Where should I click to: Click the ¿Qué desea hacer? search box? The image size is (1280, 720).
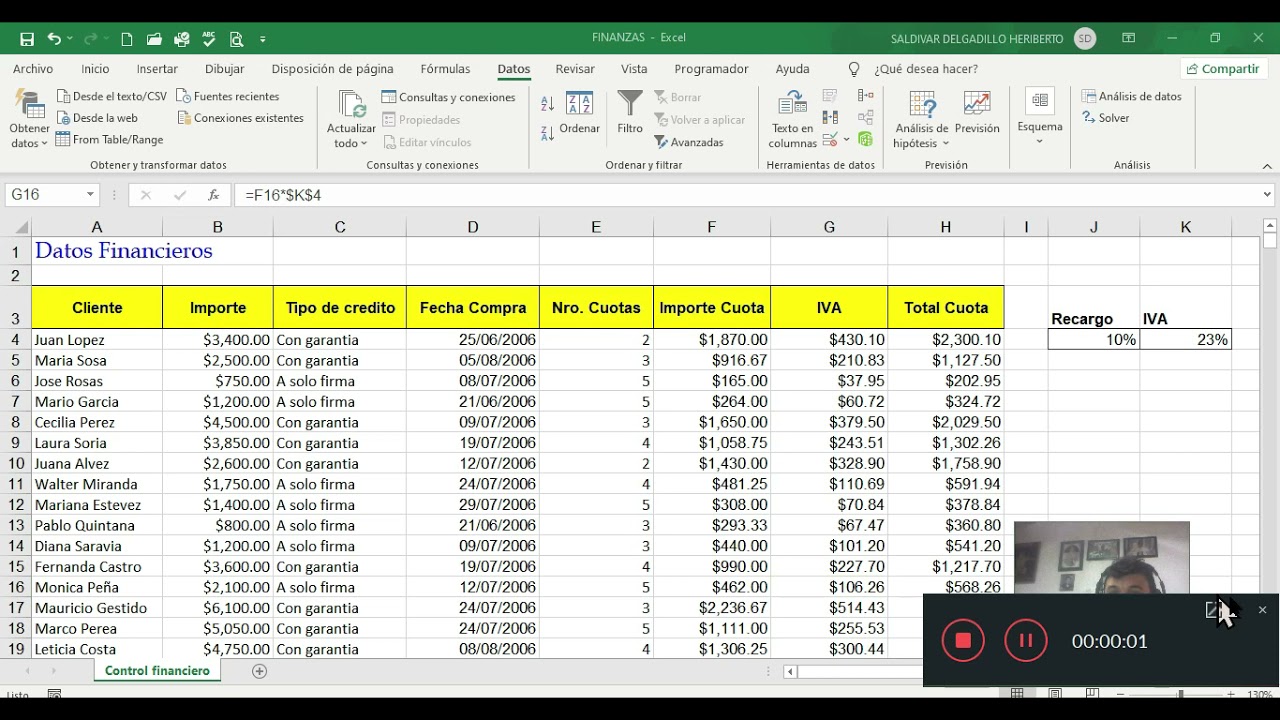click(926, 69)
